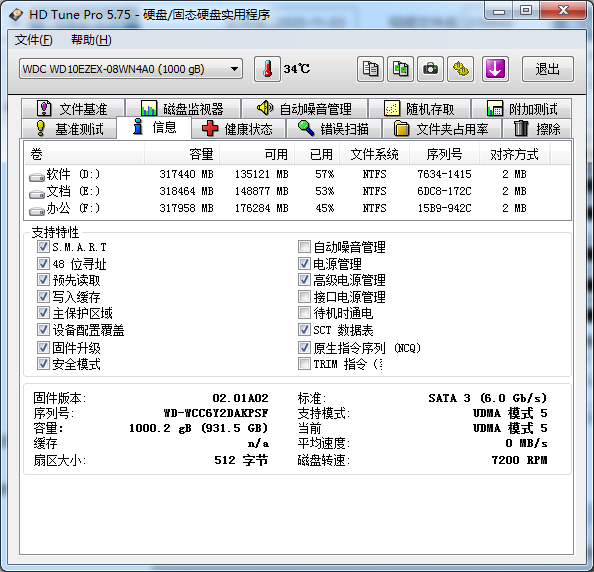Switch to the 错误扫描 tab
Viewport: 594px width, 572px height.
click(x=334, y=129)
